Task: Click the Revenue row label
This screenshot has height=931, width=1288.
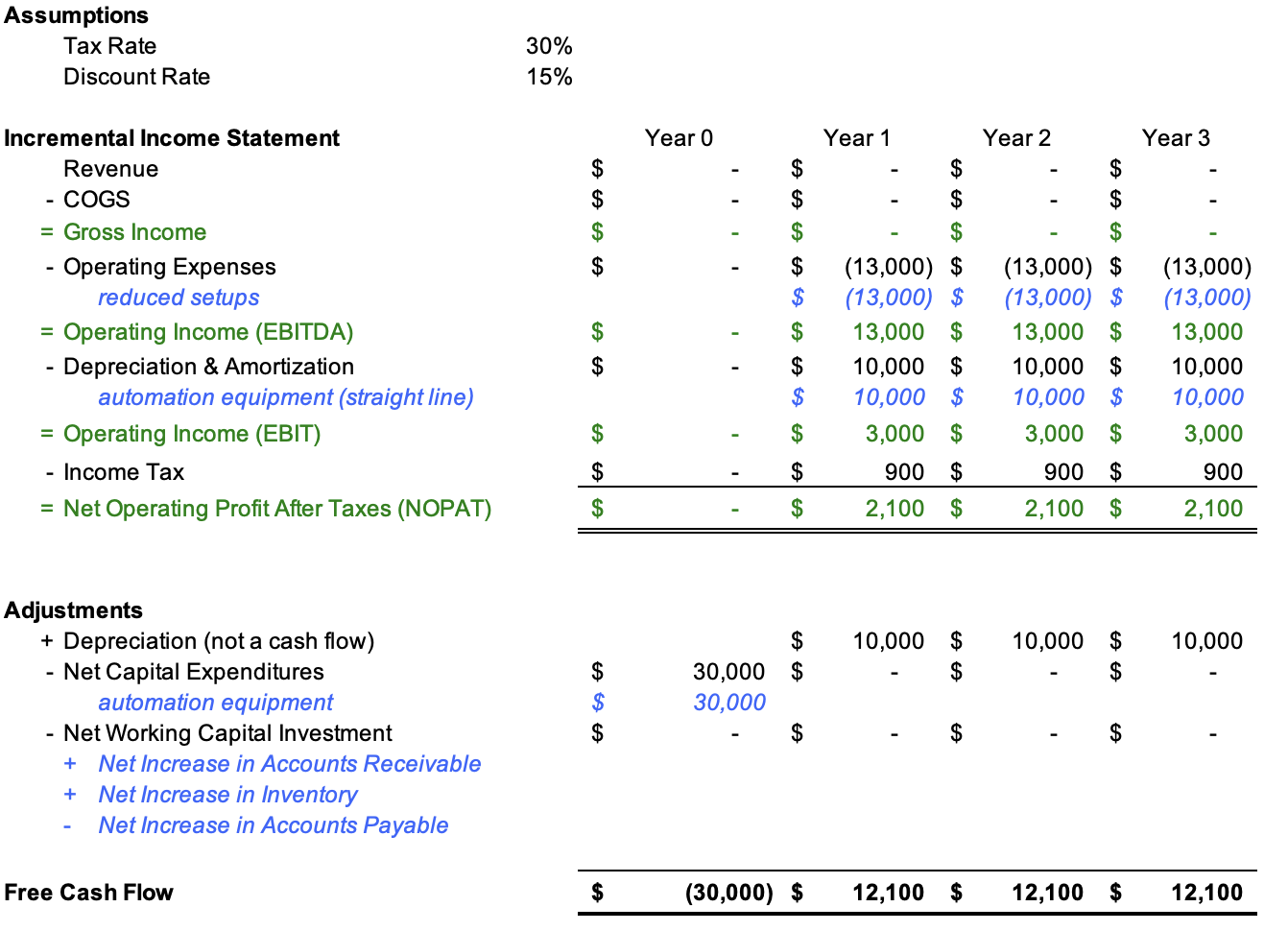Action: 111,168
